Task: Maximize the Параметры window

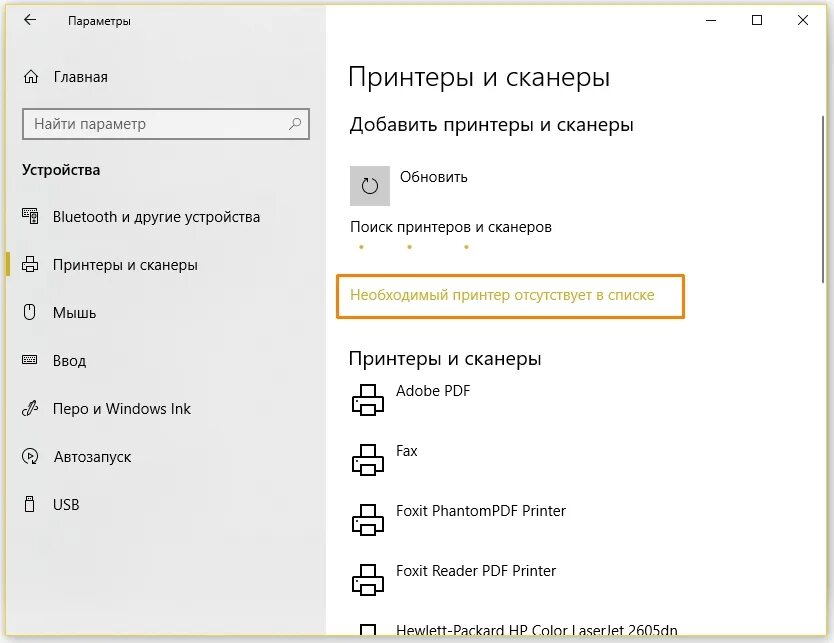Action: 757,20
